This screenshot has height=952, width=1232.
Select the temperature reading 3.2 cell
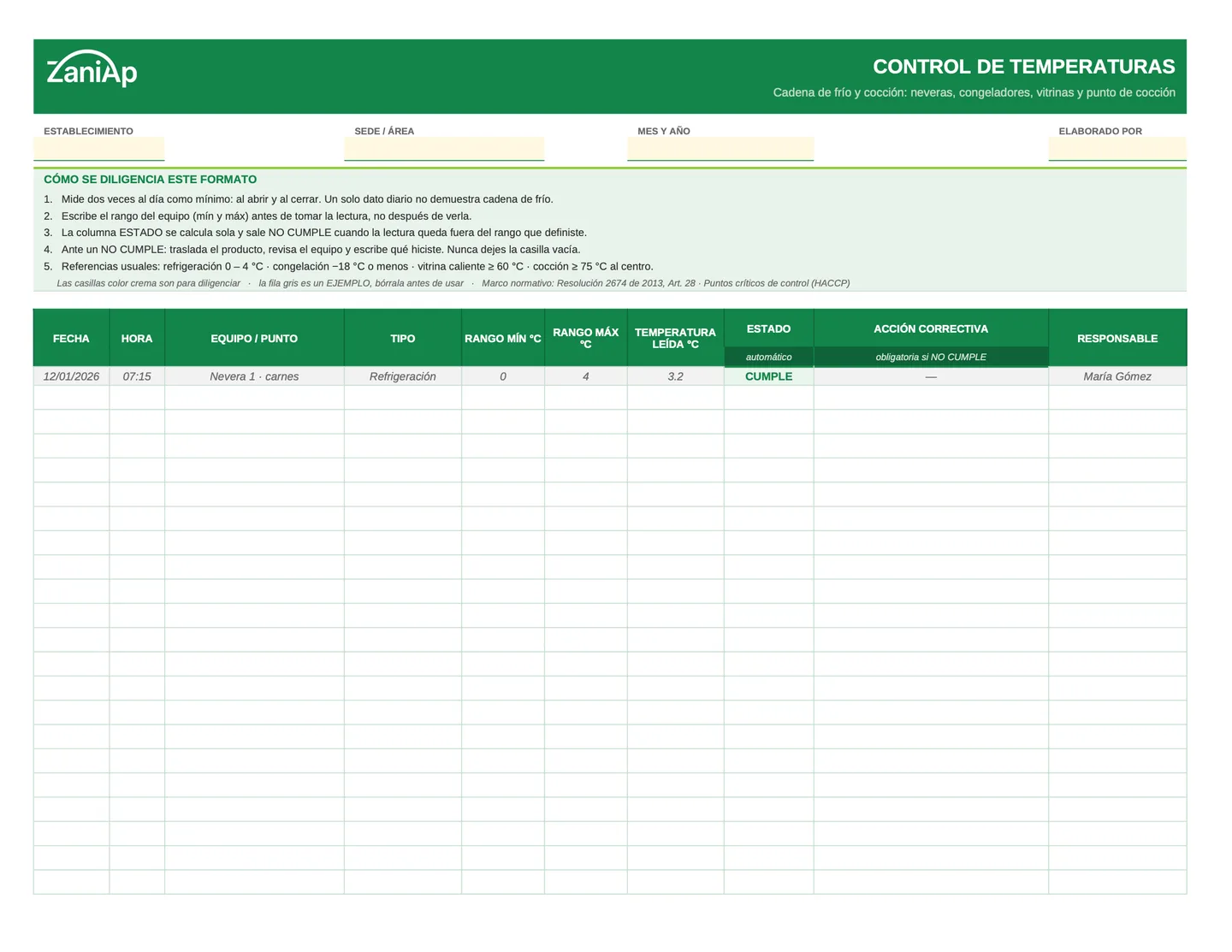click(675, 376)
